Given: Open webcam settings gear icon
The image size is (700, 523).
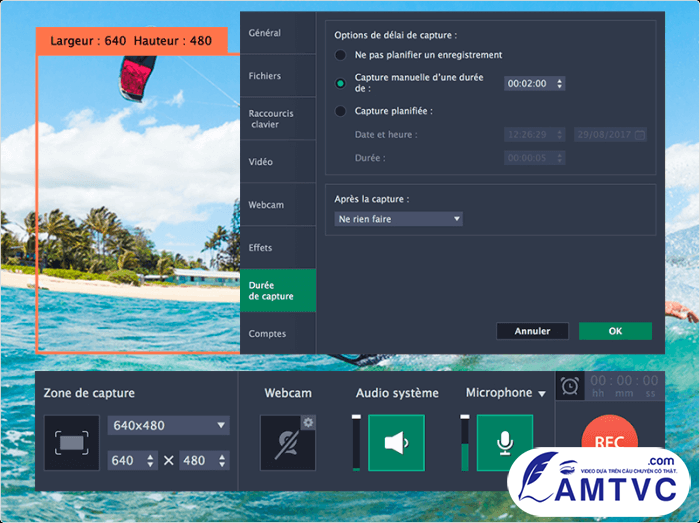Looking at the screenshot, I should click(308, 422).
